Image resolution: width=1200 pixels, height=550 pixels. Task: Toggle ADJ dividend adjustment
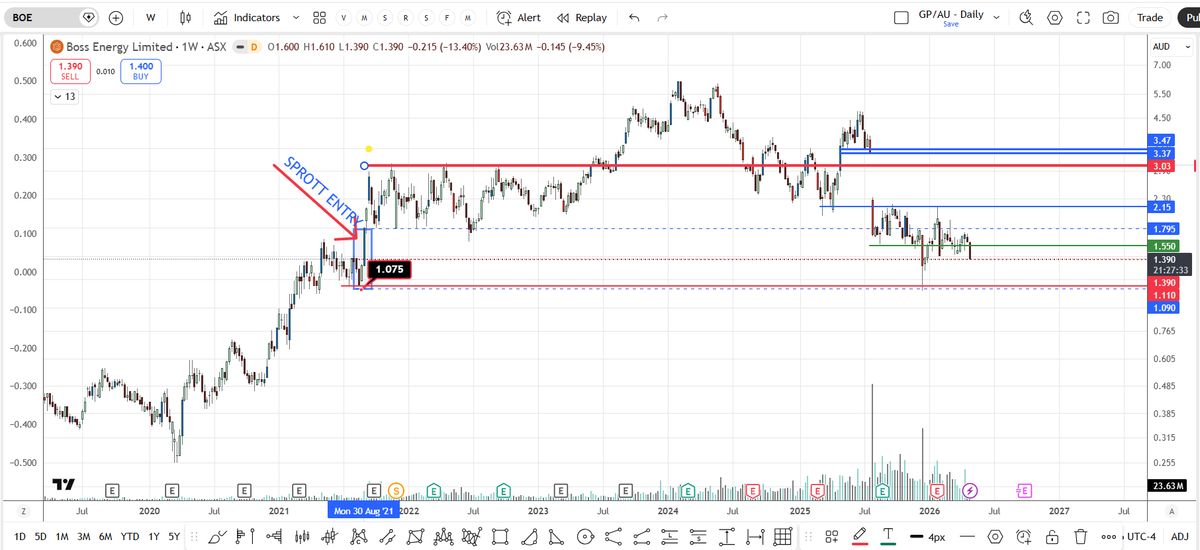click(x=1180, y=537)
